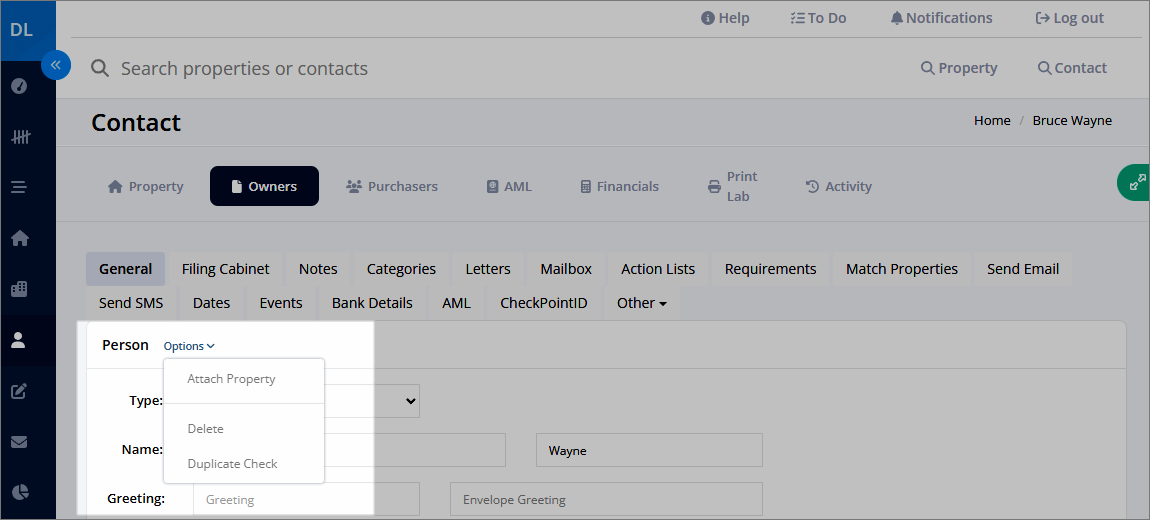1150x520 pixels.
Task: Click the Bruce Wayne breadcrumb
Action: pyautogui.click(x=1072, y=120)
